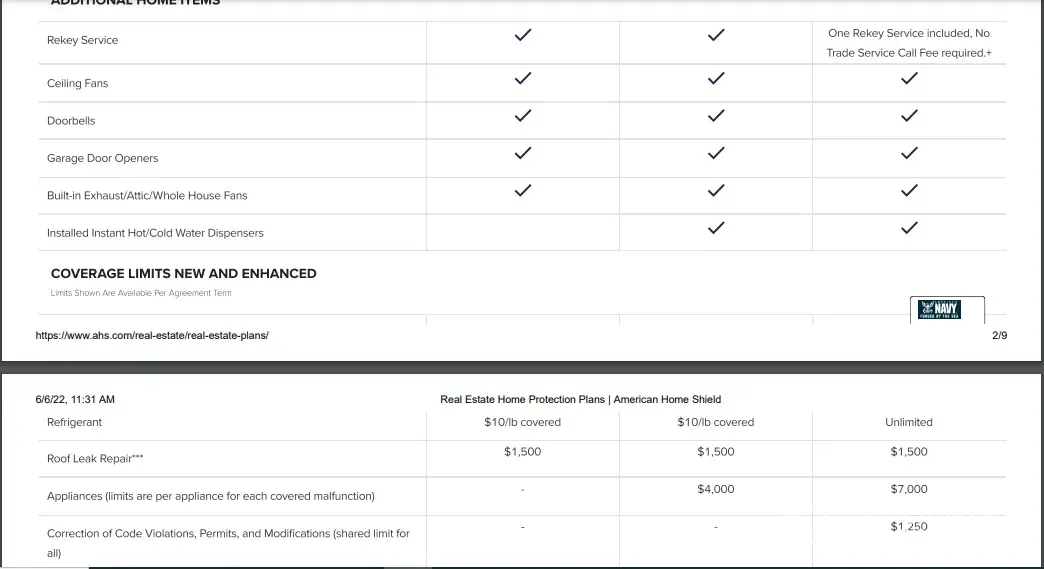Click Garage Door Openers checkmark in first column
Screen dimensions: 1044x569
click(522, 154)
